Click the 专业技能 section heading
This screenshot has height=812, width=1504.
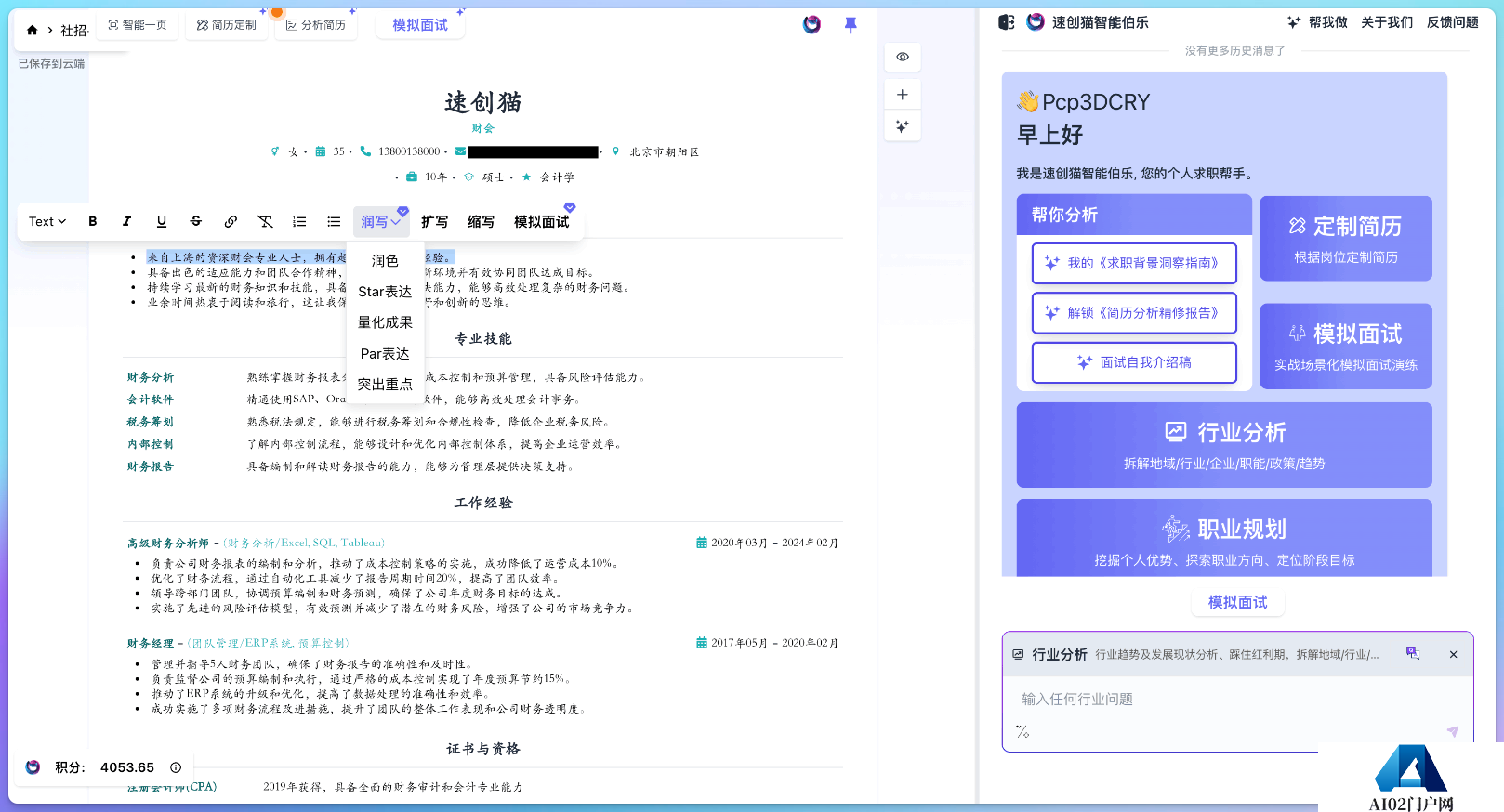pos(483,338)
